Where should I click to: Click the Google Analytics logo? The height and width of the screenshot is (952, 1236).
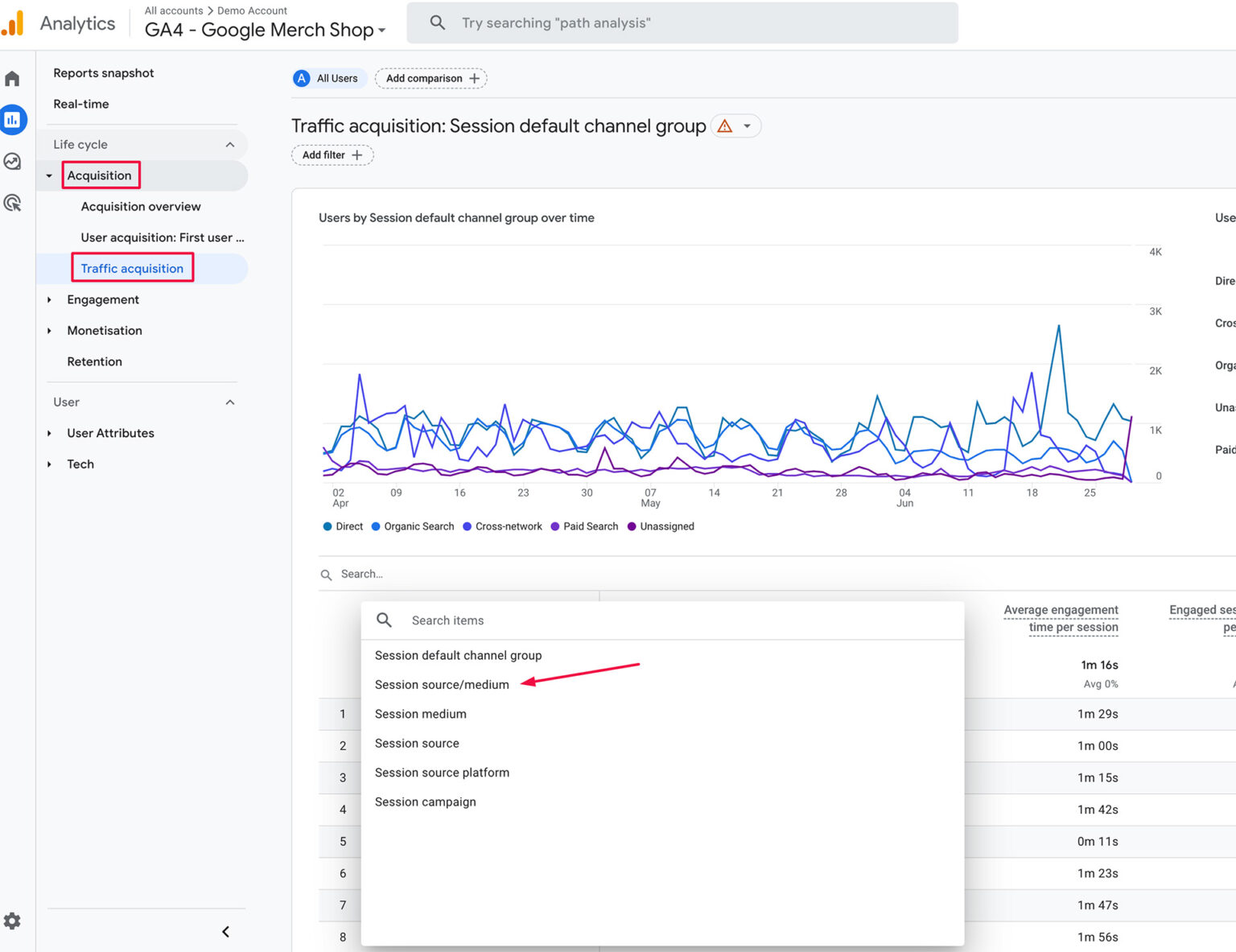tap(13, 22)
